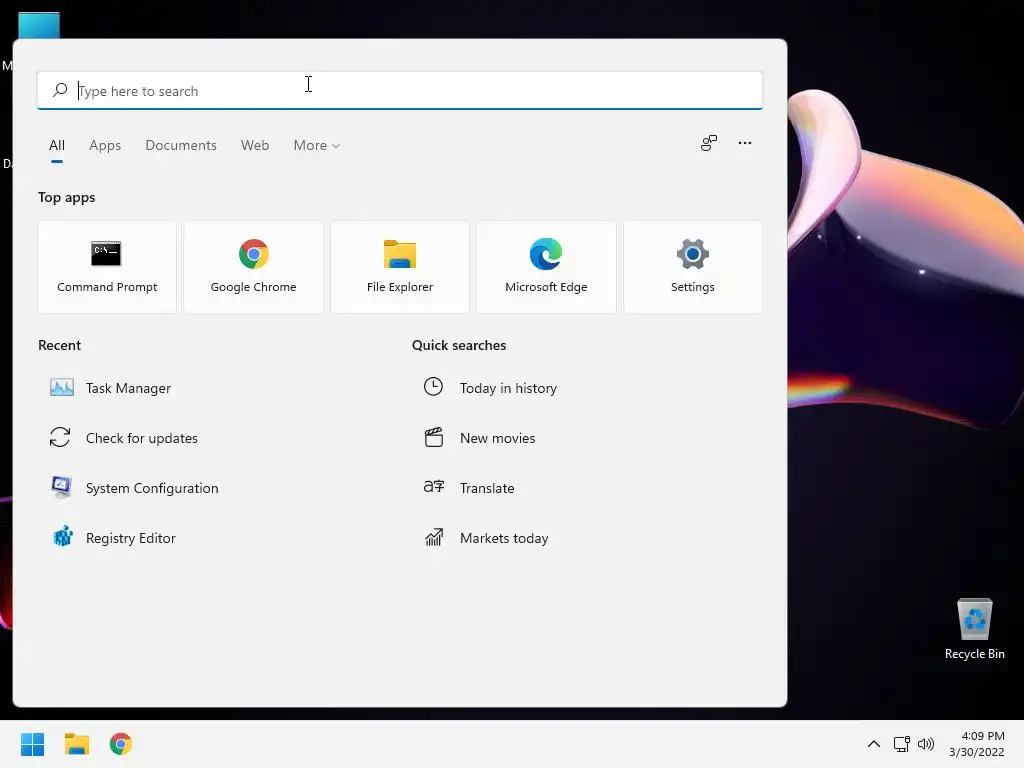Focus the Type here to search field
The image size is (1024, 768).
(x=400, y=90)
